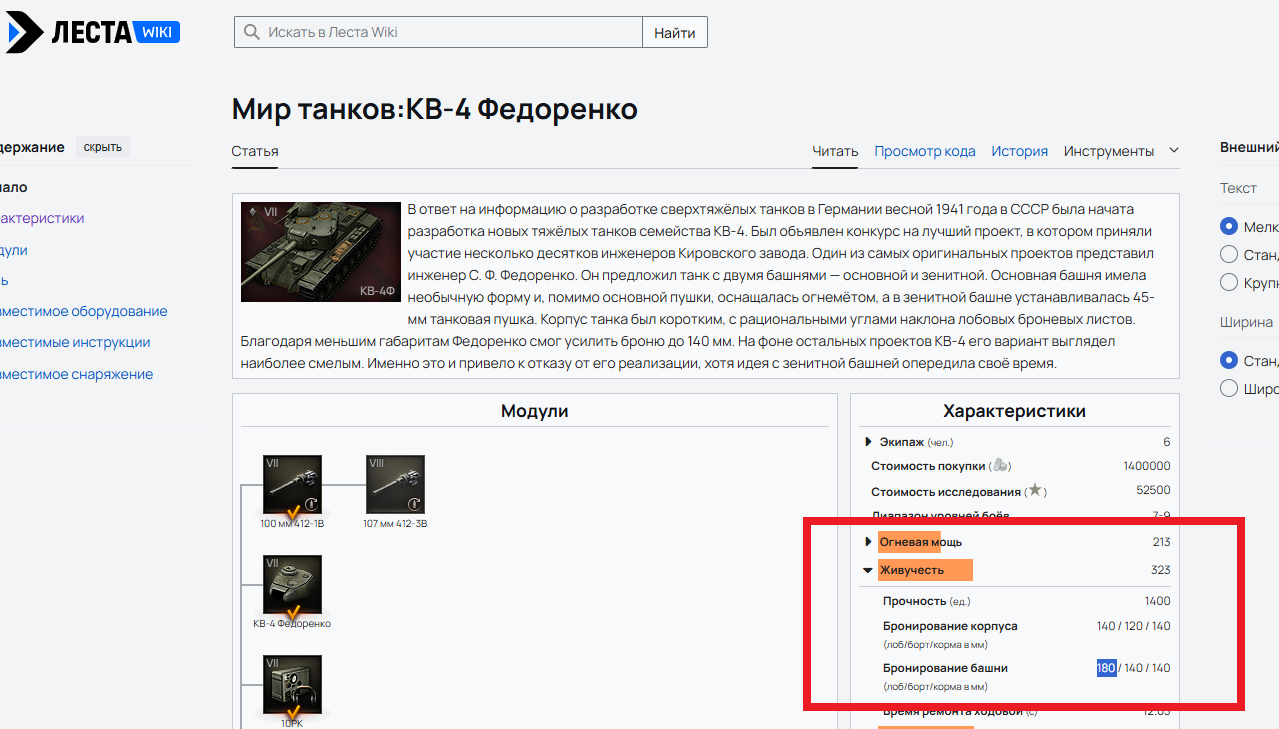
Task: Jump to the Характеристики contents link
Action: point(42,218)
